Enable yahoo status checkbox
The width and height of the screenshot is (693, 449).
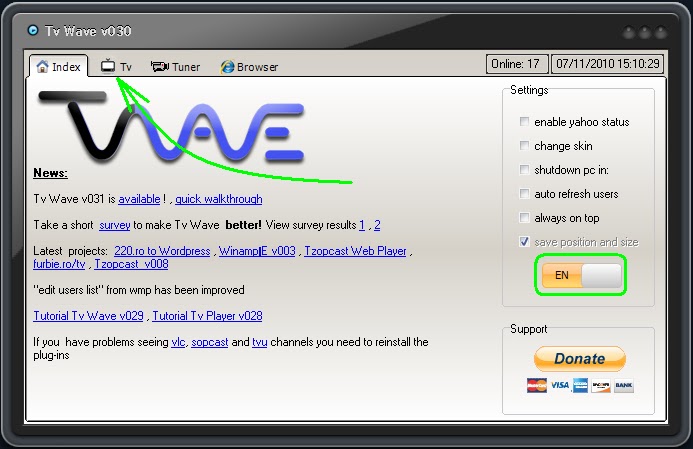(x=524, y=122)
